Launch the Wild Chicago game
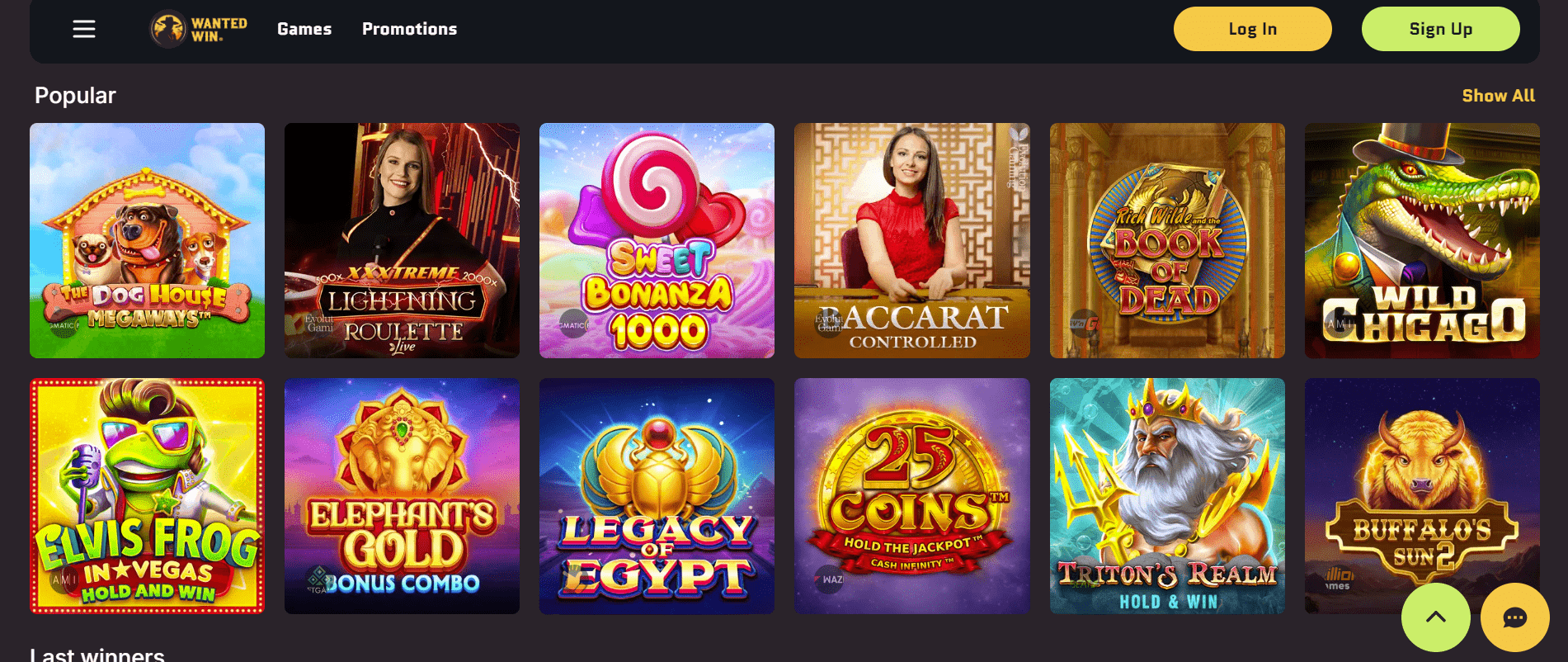The height and width of the screenshot is (662, 1568). coord(1422,241)
